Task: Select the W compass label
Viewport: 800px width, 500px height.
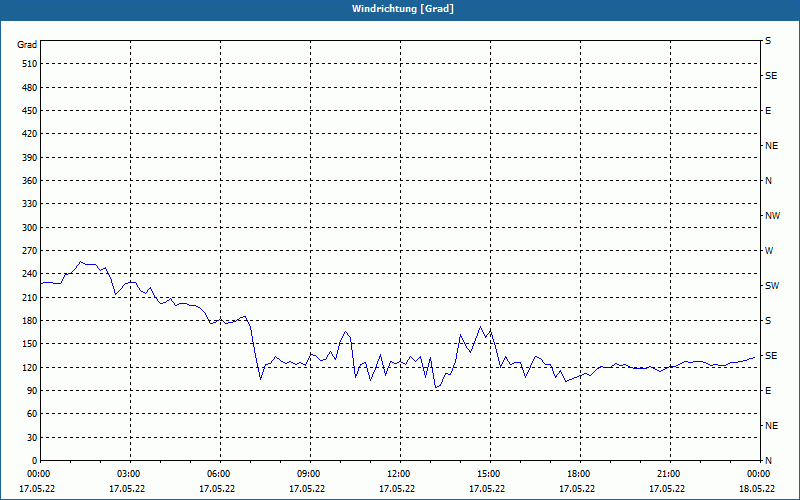Action: [x=769, y=251]
